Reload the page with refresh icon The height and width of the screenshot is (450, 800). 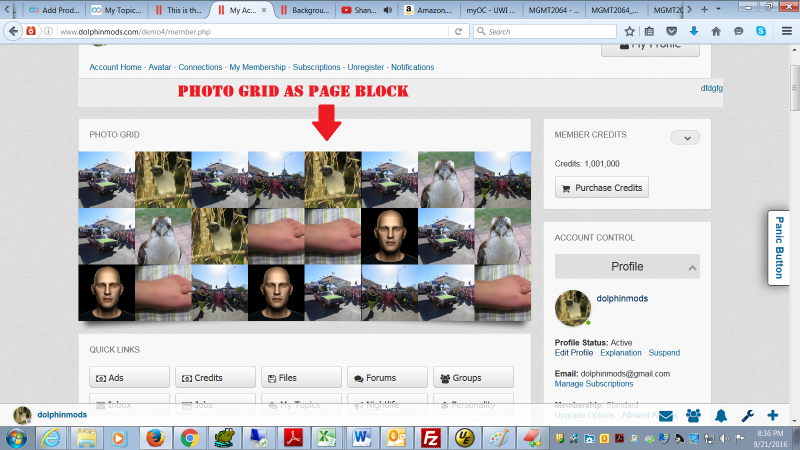click(458, 32)
